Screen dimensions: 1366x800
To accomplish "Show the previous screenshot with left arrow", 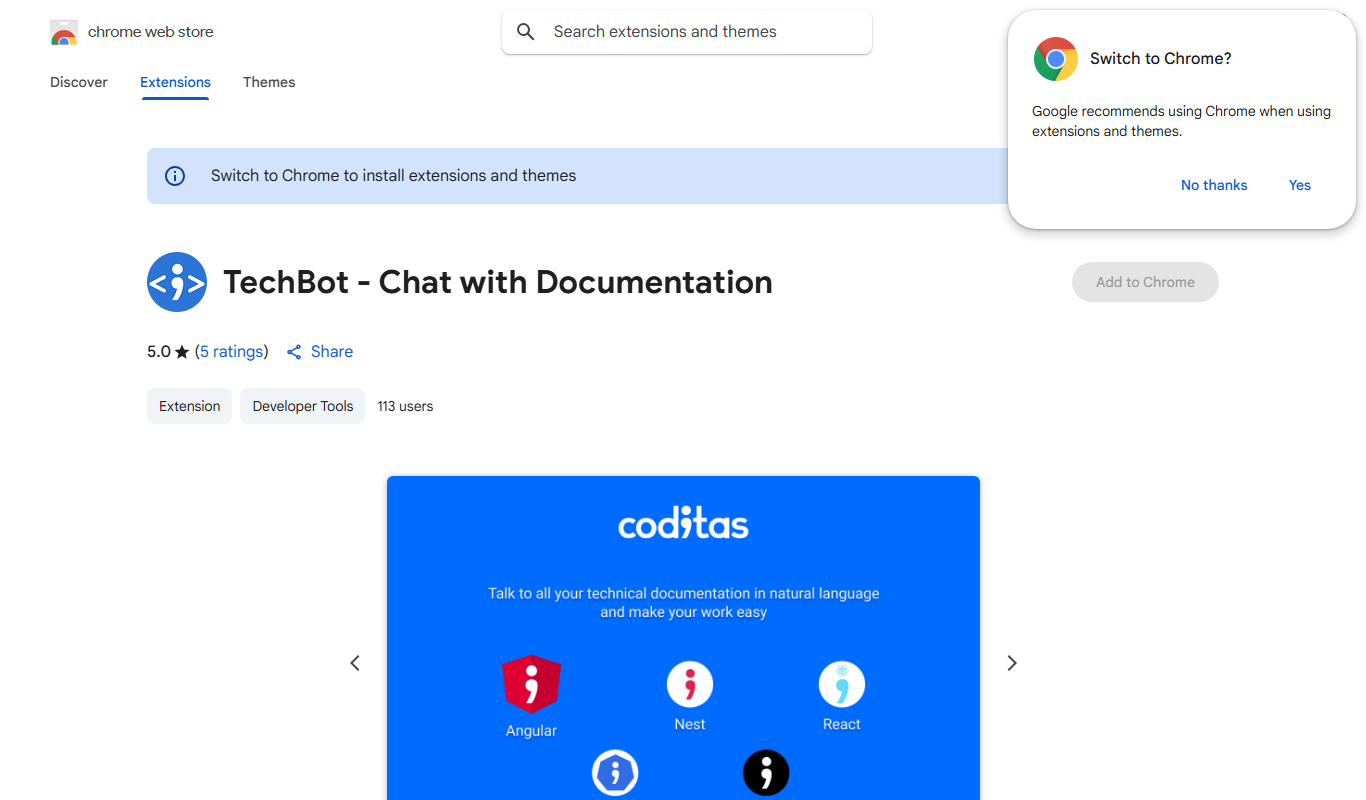I will point(355,663).
